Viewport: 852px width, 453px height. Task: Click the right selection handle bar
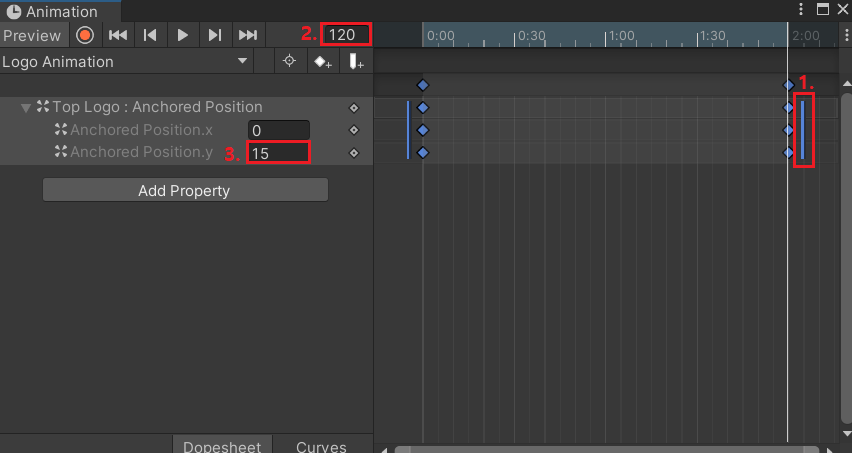pyautogui.click(x=803, y=130)
